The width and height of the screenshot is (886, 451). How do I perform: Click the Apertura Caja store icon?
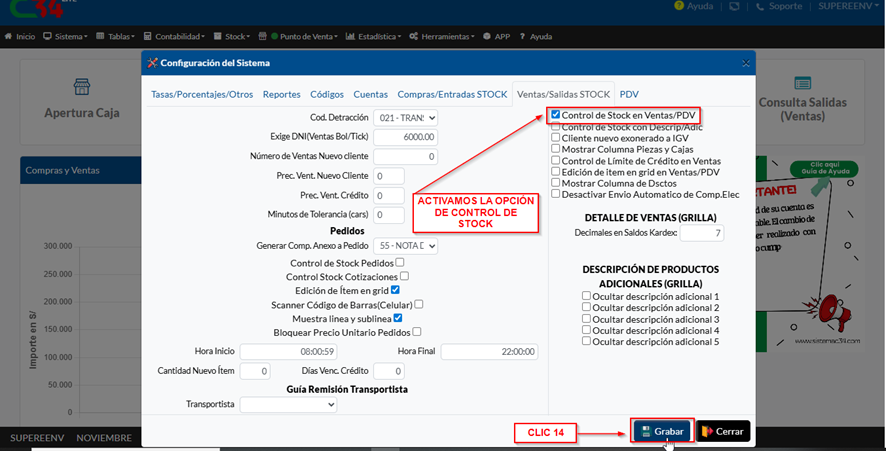[82, 86]
